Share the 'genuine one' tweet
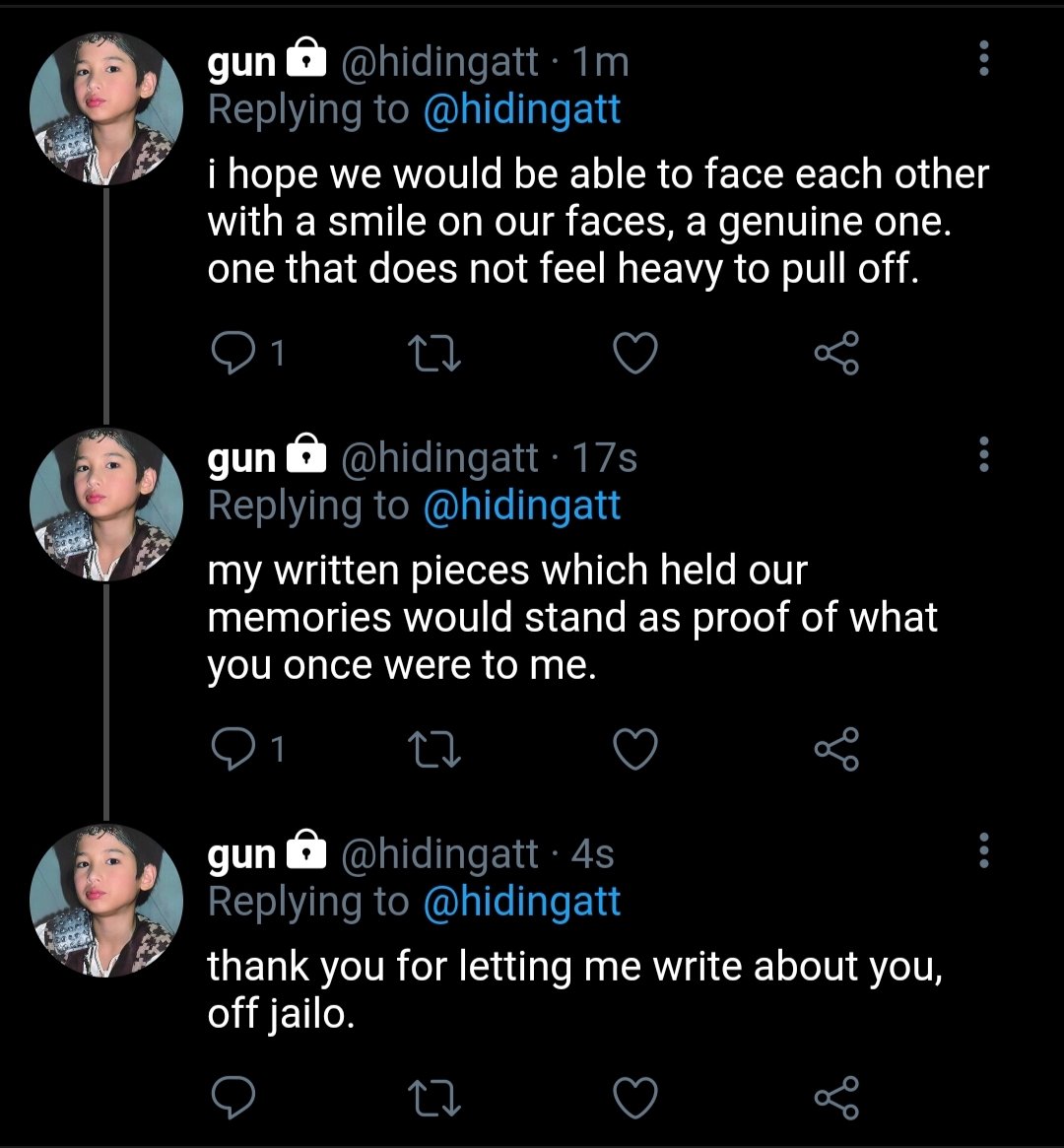Screen dimensions: 1064x1148 tap(836, 353)
